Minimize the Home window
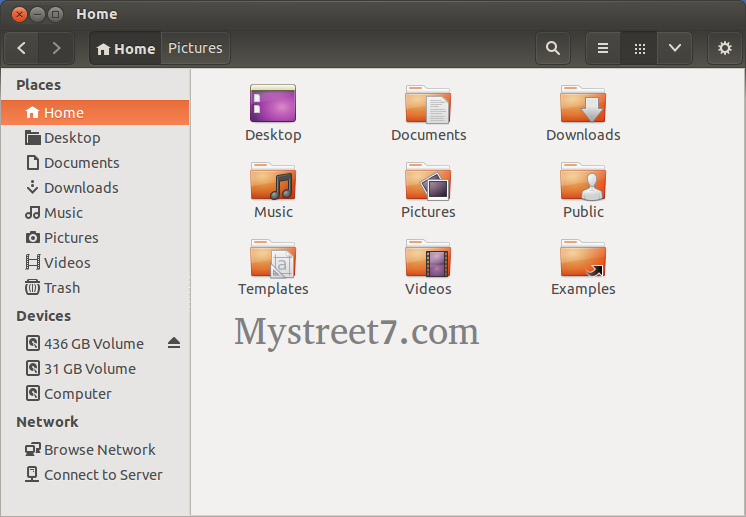The height and width of the screenshot is (517, 746). (x=38, y=14)
